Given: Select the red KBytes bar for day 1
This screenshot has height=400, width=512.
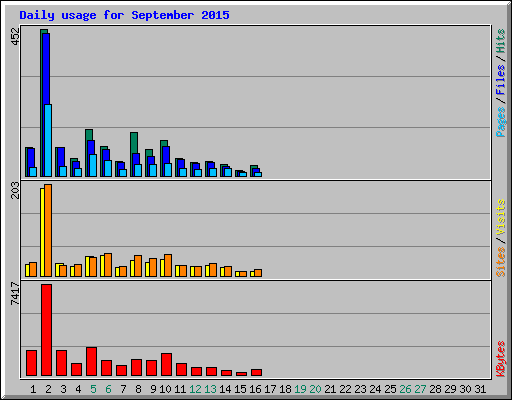Looking at the screenshot, I should (x=31, y=363).
